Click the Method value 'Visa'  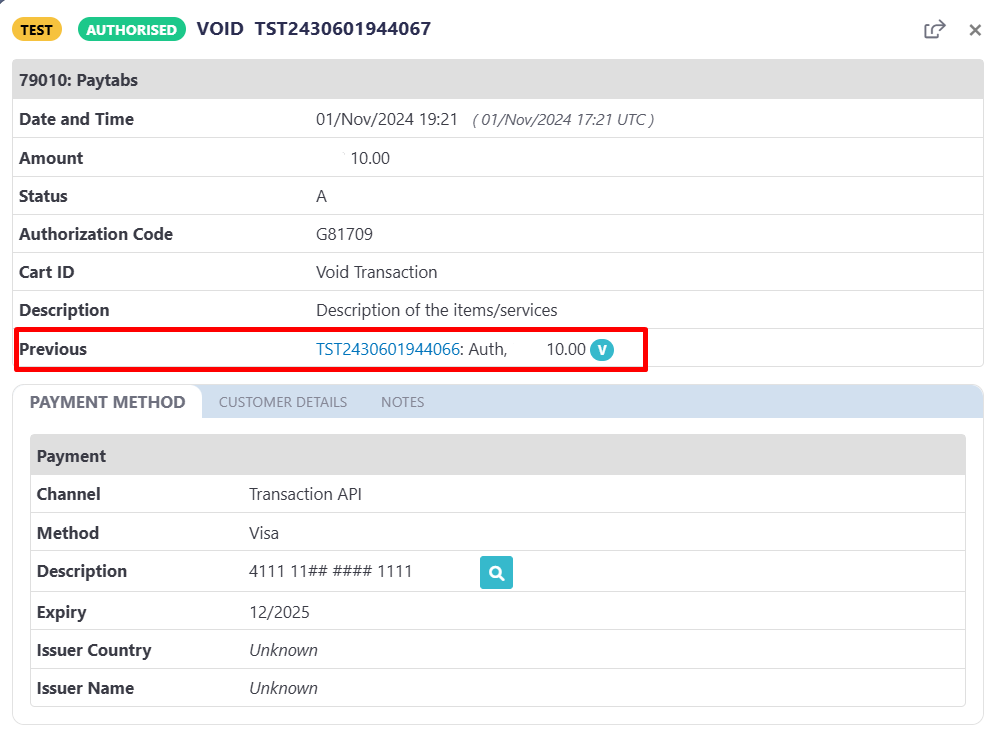(x=264, y=533)
